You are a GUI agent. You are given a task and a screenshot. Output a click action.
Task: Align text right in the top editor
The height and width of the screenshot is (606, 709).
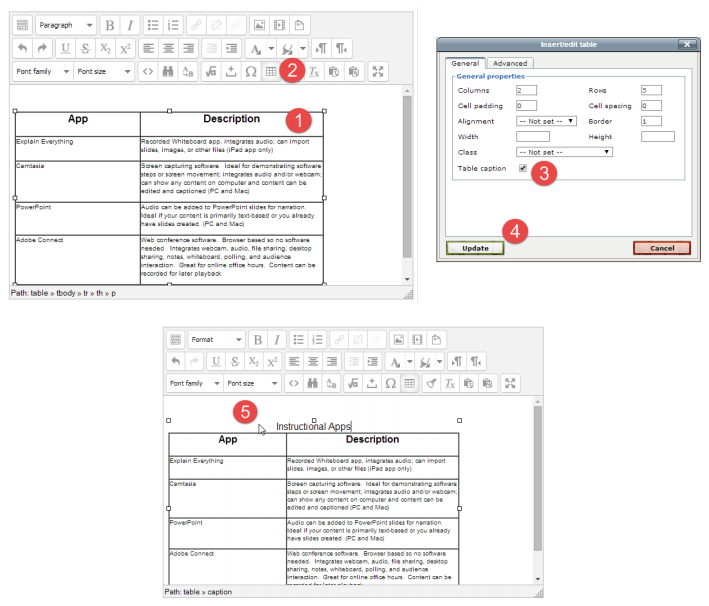(189, 48)
